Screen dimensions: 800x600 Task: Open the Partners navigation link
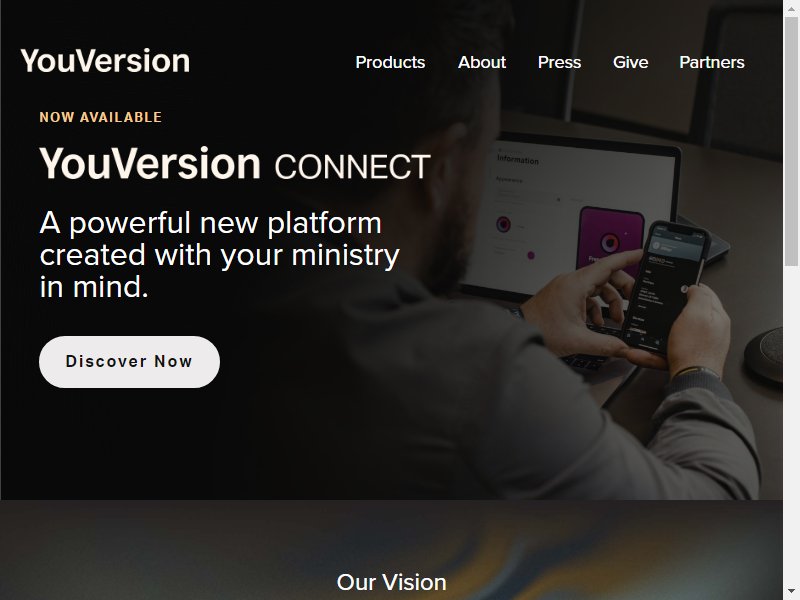(712, 62)
